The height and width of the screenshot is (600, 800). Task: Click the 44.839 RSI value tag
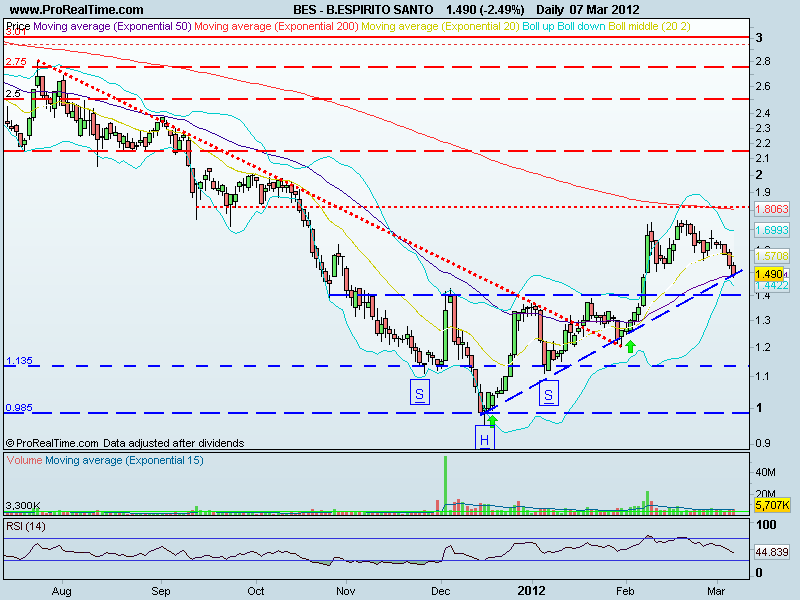click(772, 552)
